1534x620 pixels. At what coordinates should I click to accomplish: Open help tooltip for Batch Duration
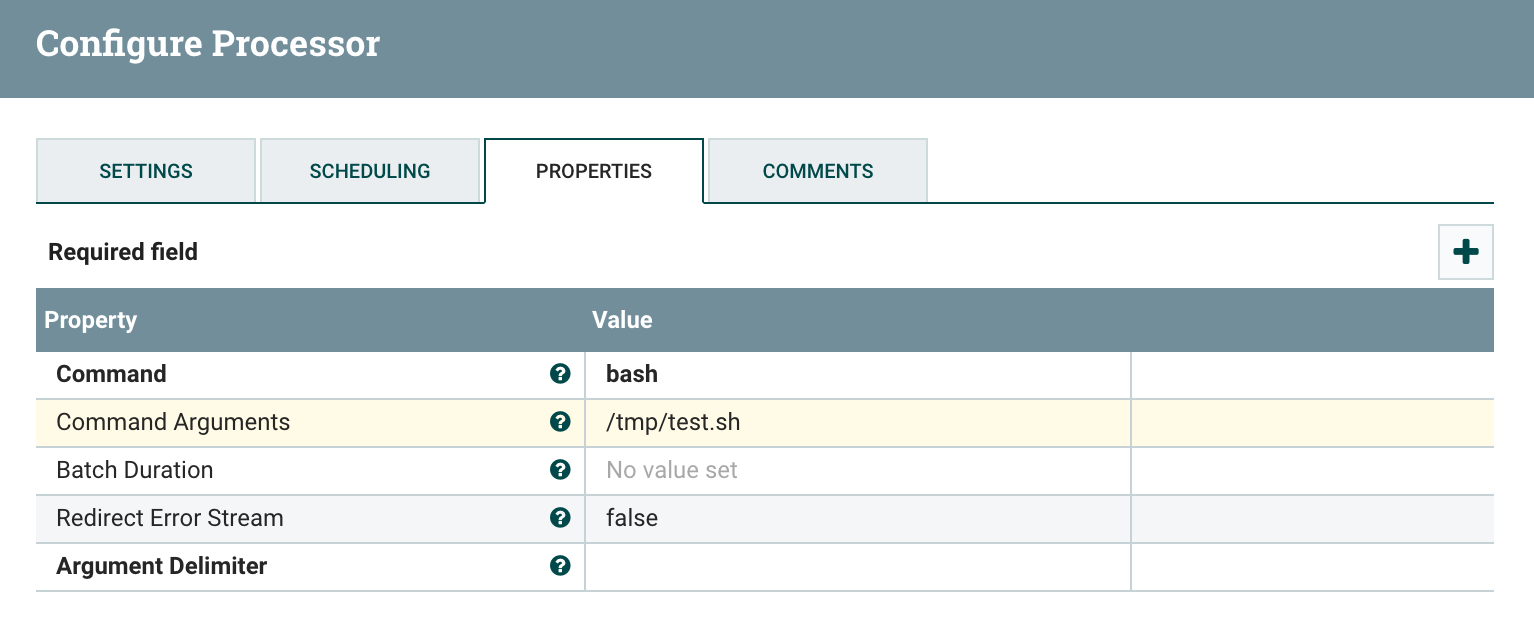coord(560,470)
